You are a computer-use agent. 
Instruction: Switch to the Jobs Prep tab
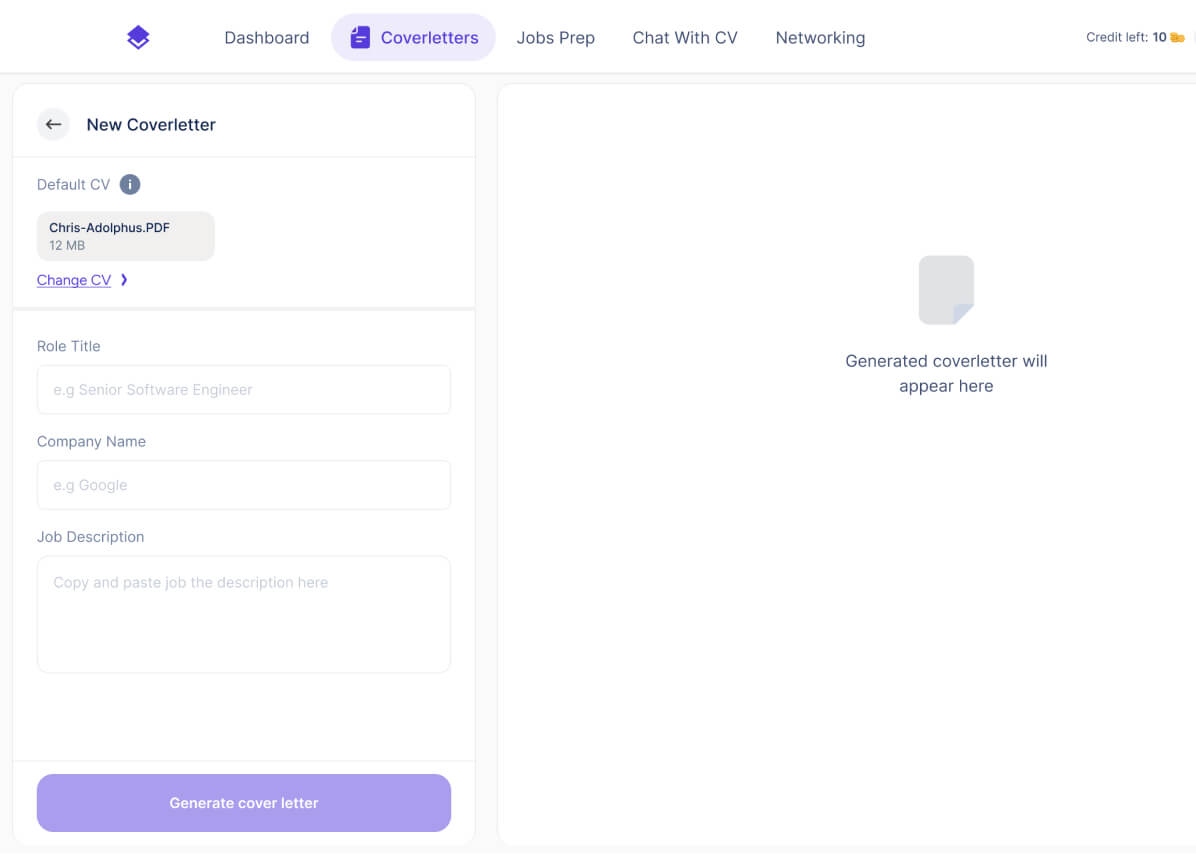(x=555, y=38)
